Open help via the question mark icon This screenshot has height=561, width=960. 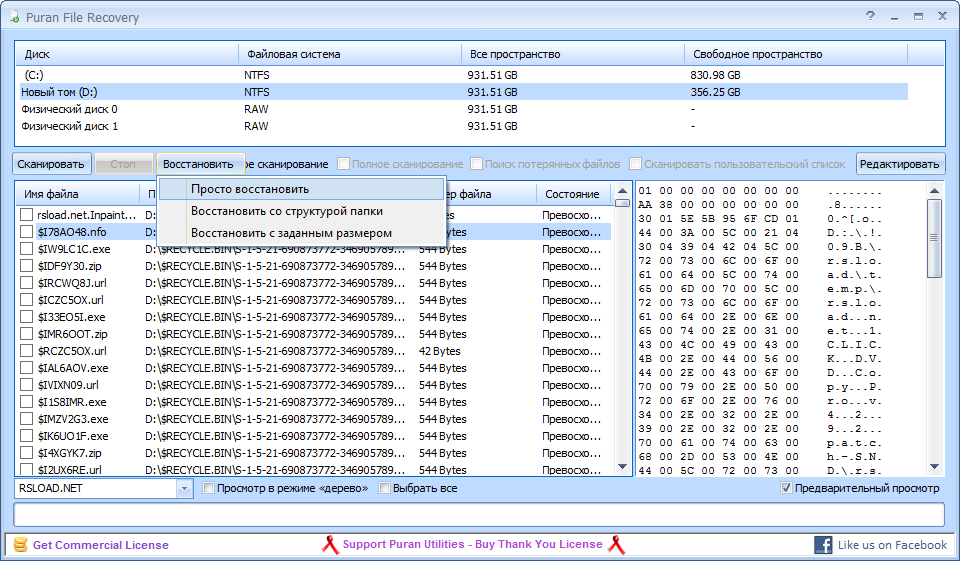click(x=870, y=16)
